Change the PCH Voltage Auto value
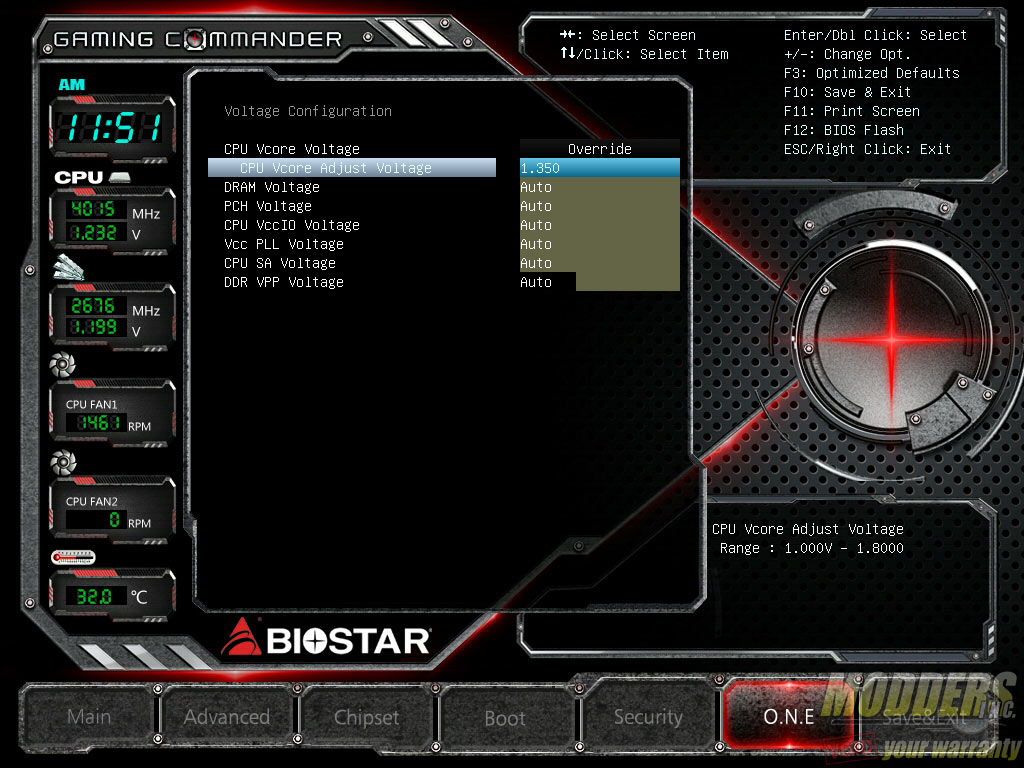Image resolution: width=1024 pixels, height=768 pixels. [x=600, y=206]
